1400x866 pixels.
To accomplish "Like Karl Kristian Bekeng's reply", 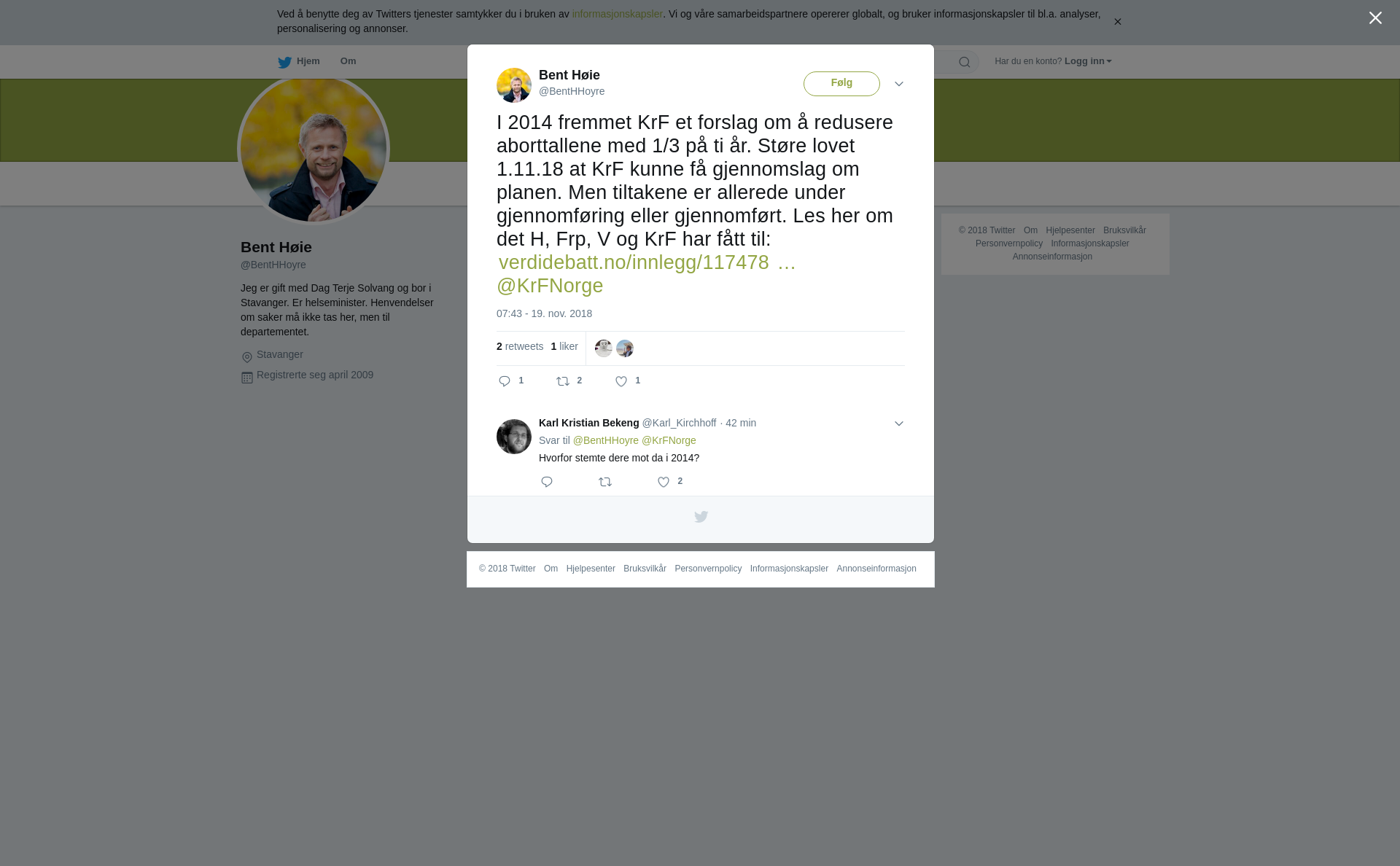I will [664, 482].
